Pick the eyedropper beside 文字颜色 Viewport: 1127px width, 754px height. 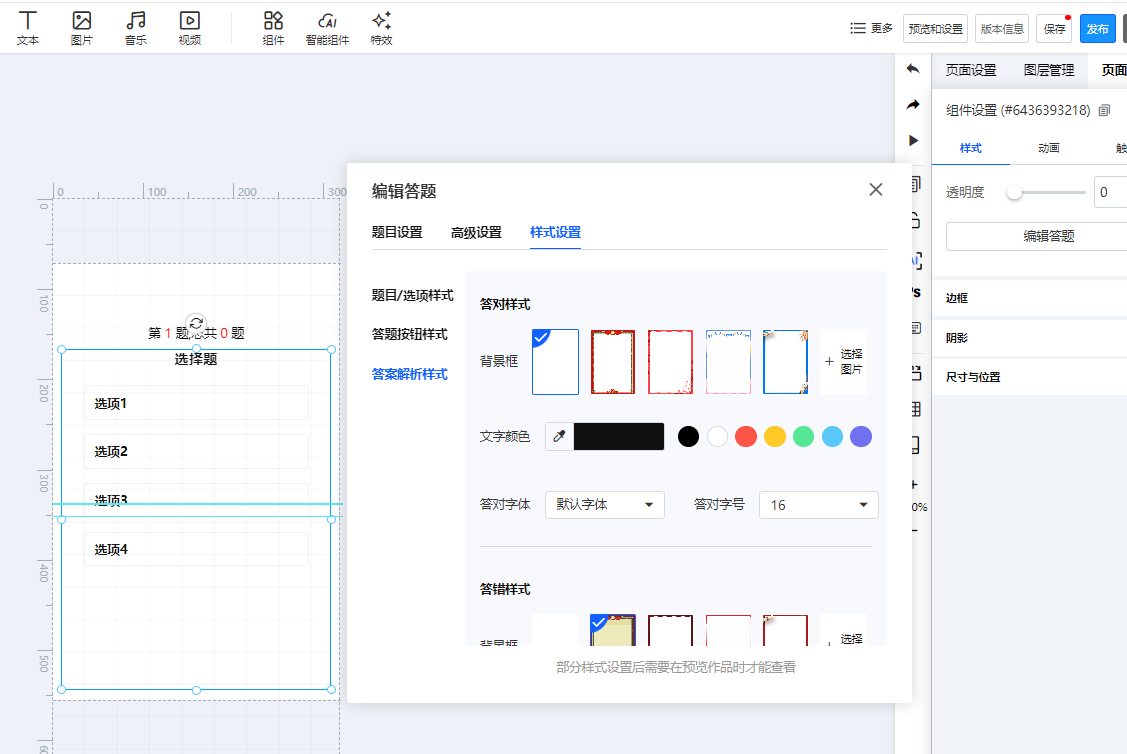(x=560, y=437)
